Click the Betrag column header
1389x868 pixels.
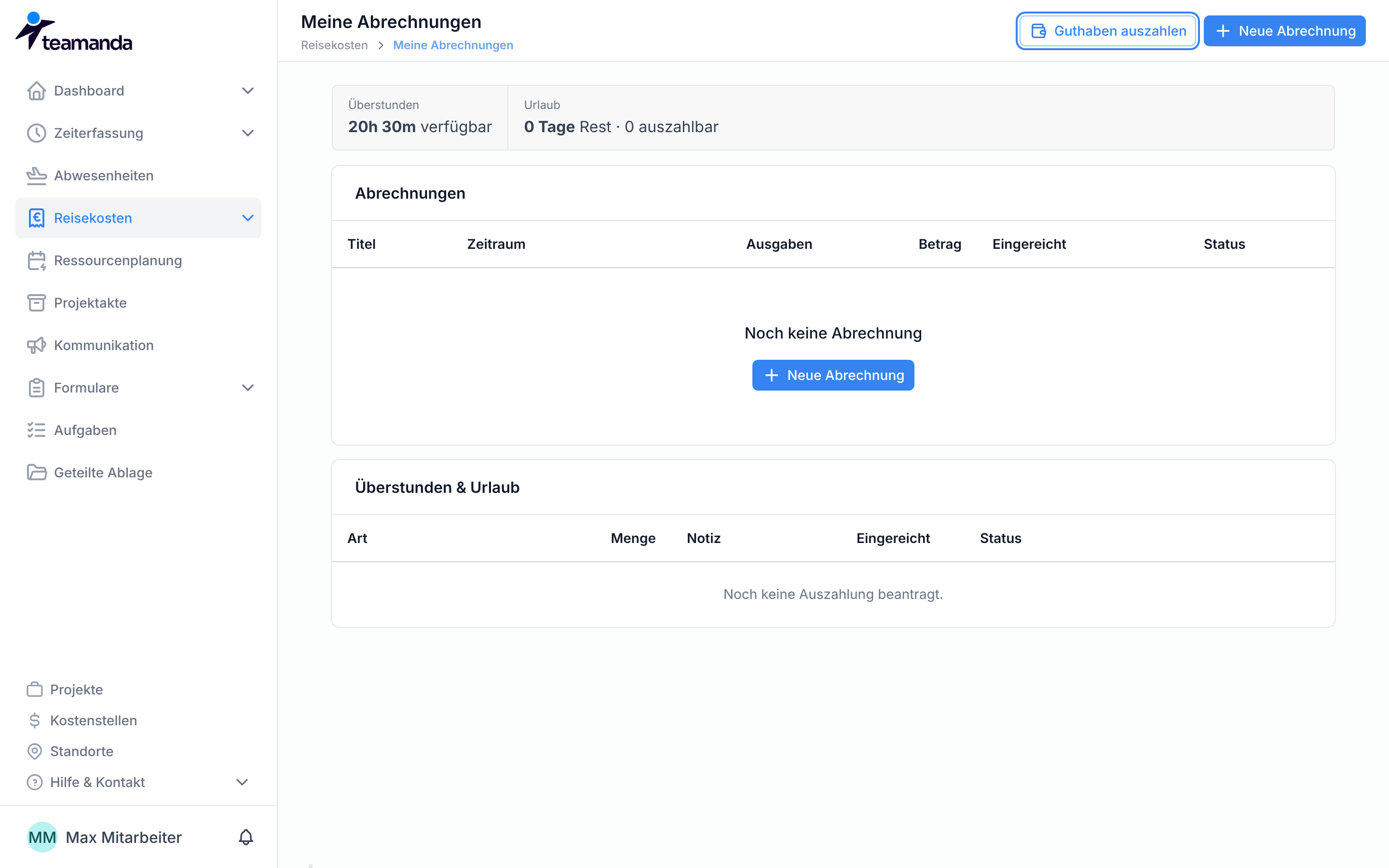tap(940, 244)
